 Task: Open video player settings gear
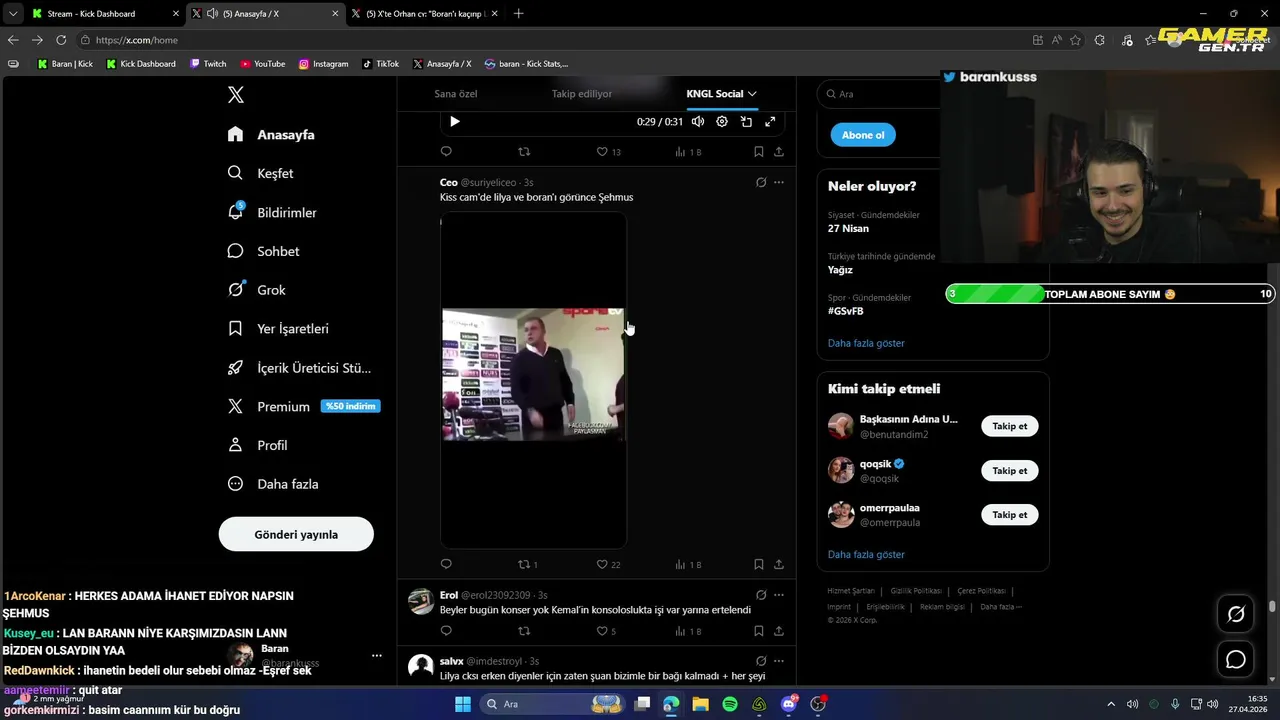(722, 122)
